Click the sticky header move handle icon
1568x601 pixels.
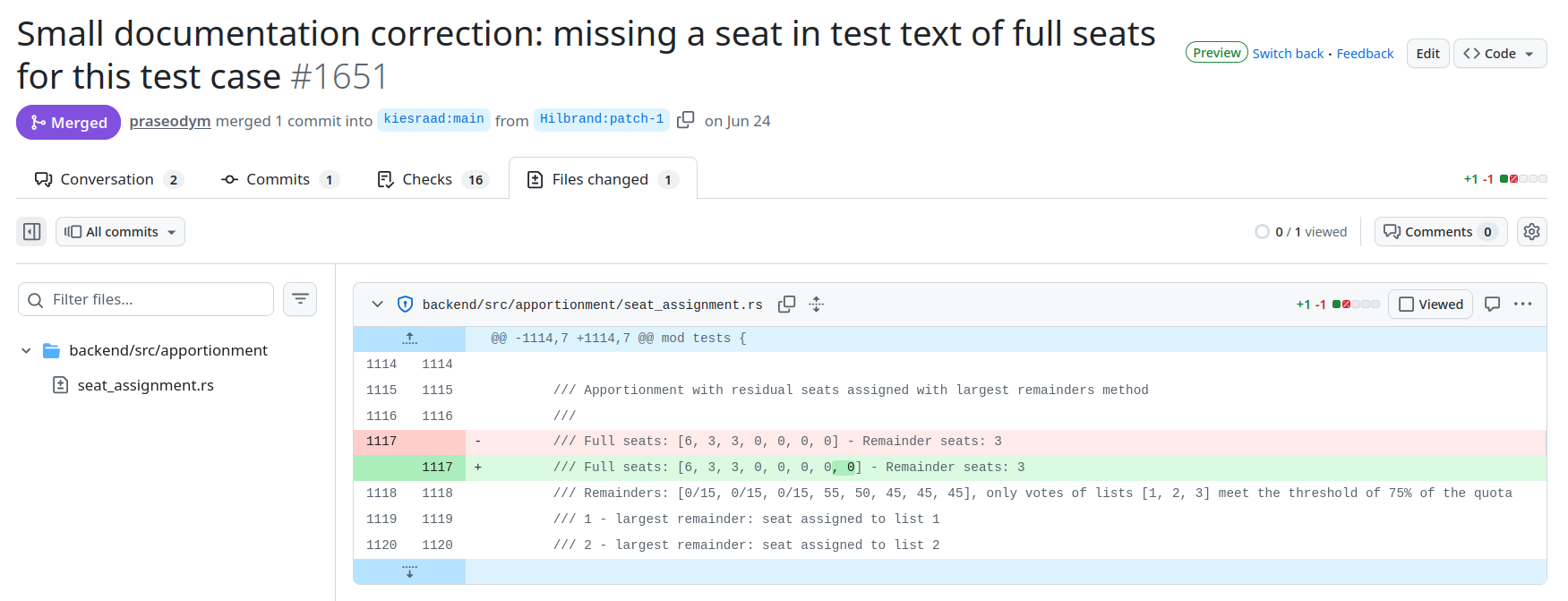816,305
